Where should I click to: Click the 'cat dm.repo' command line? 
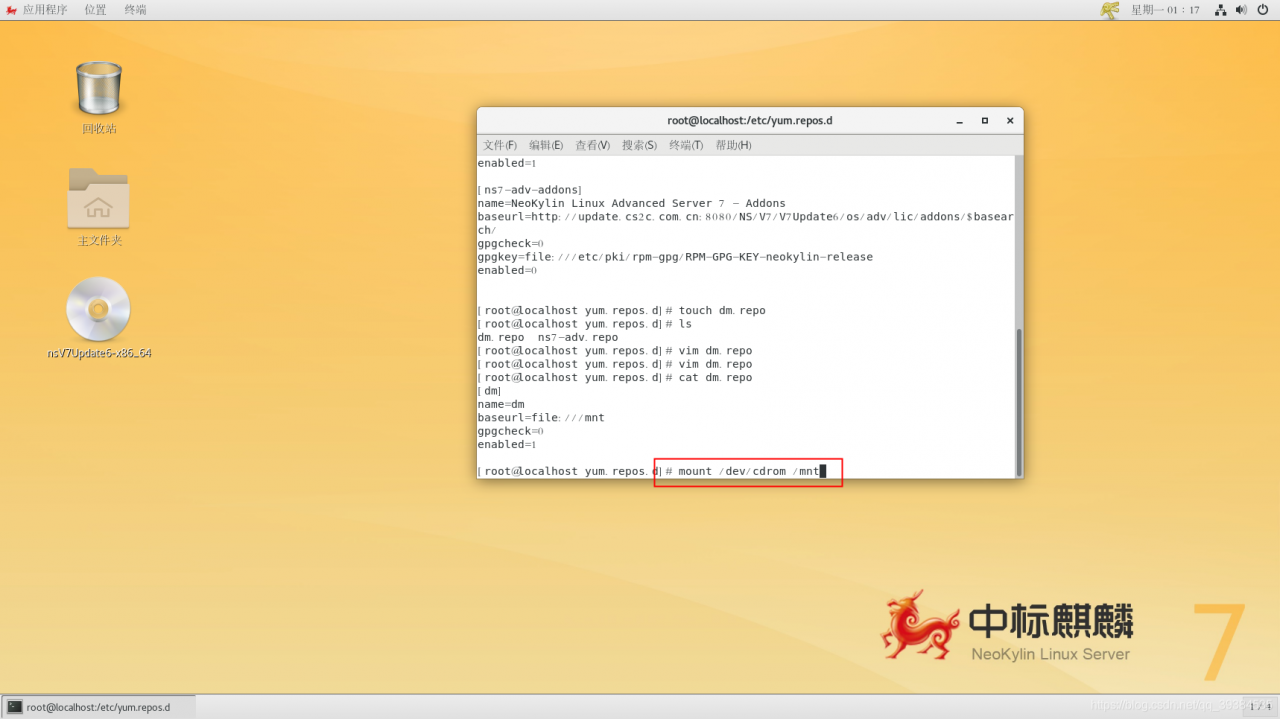click(x=614, y=378)
